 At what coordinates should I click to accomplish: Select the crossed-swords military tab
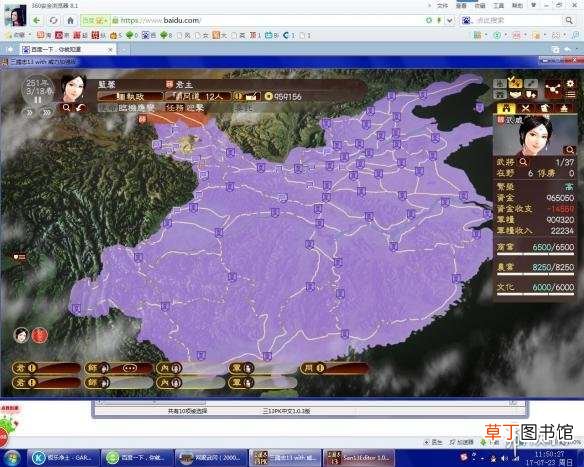(526, 109)
